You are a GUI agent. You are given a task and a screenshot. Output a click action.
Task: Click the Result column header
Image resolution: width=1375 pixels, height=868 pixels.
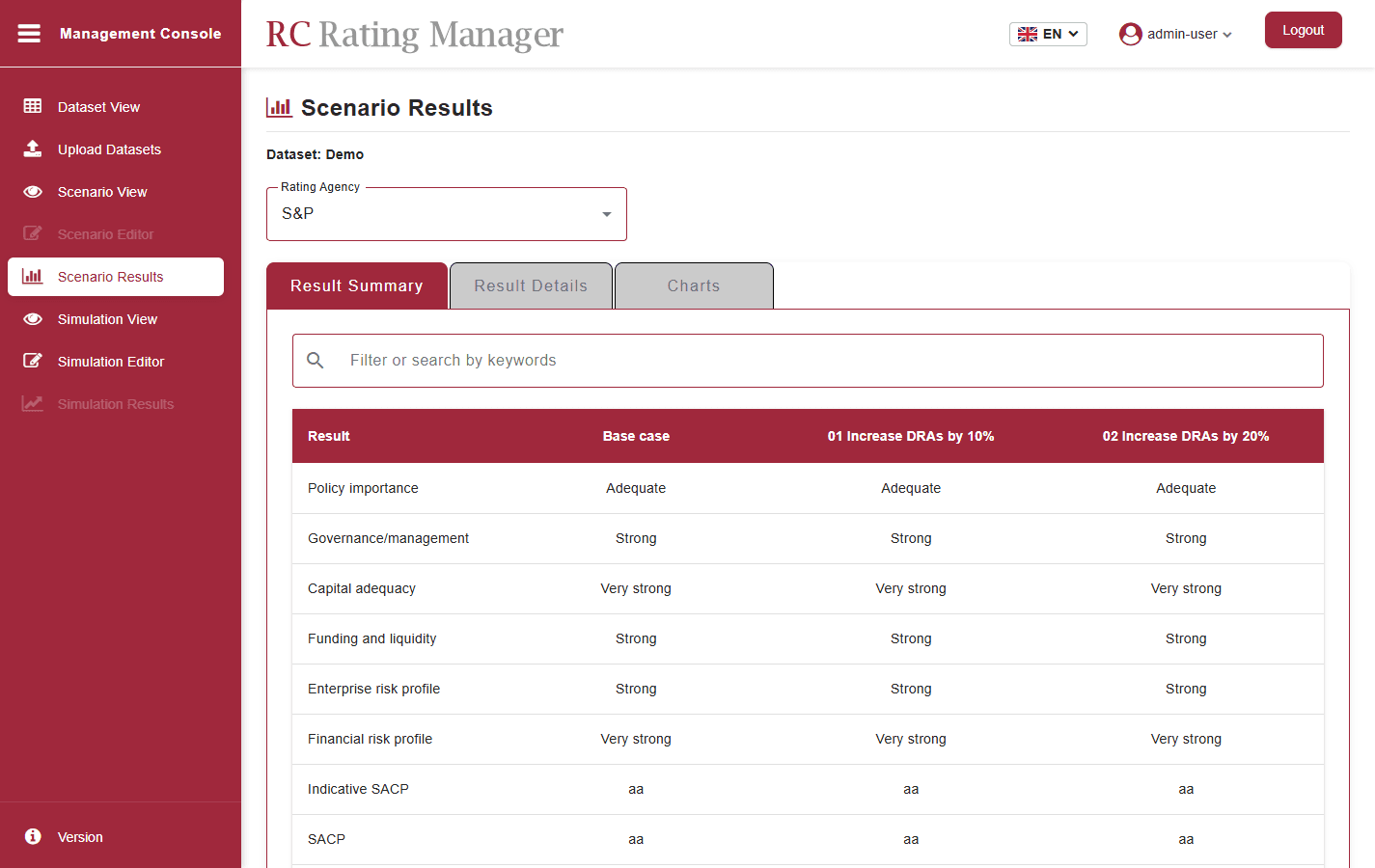click(x=329, y=436)
